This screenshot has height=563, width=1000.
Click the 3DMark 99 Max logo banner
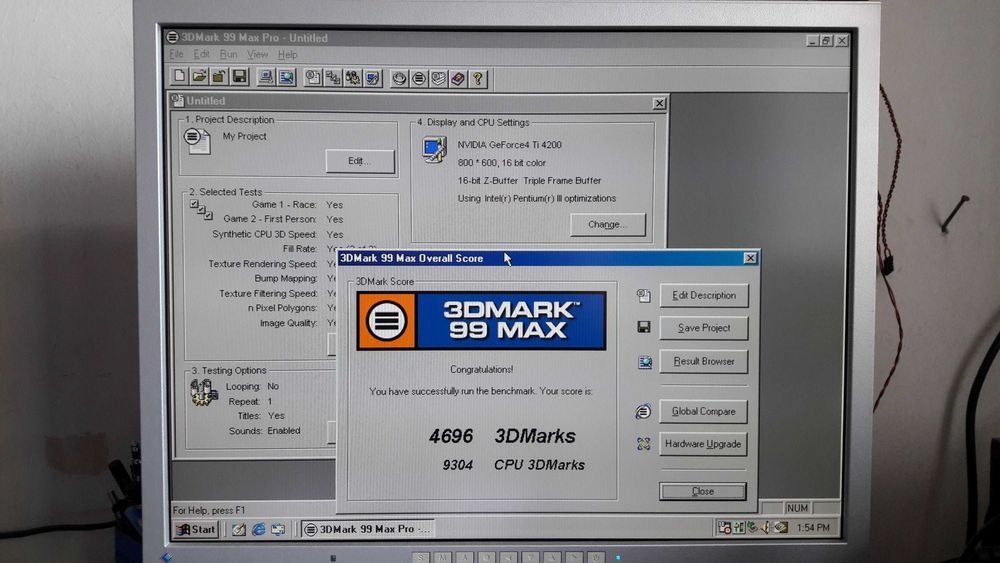pos(481,321)
